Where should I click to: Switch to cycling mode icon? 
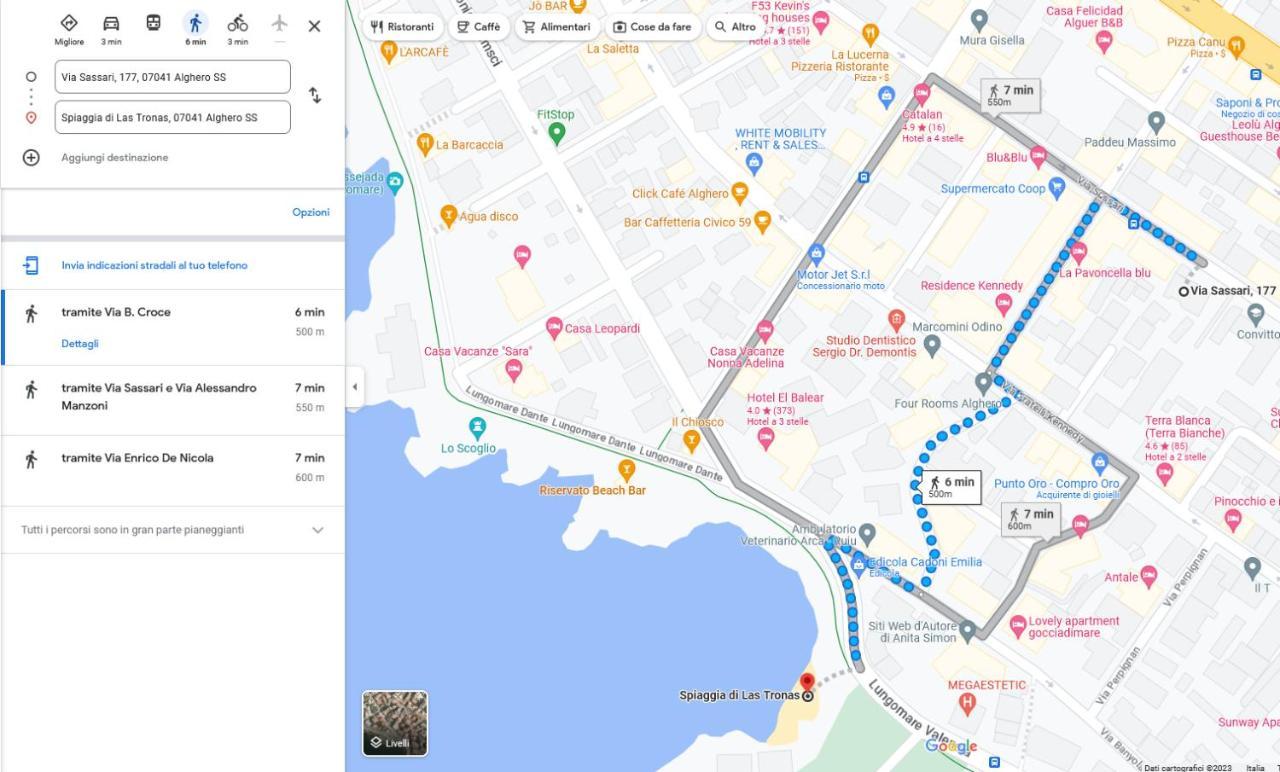[x=237, y=23]
